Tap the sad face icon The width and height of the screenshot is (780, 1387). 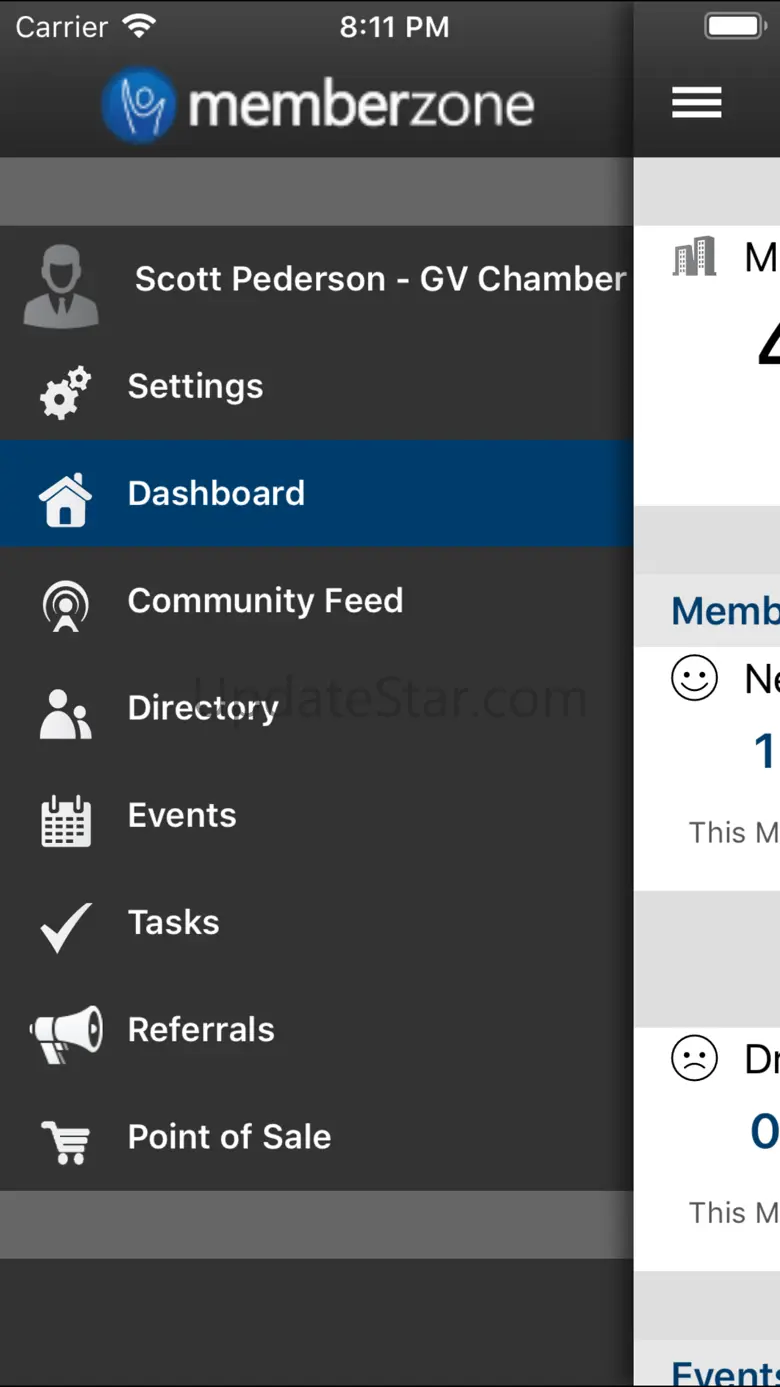point(694,1059)
